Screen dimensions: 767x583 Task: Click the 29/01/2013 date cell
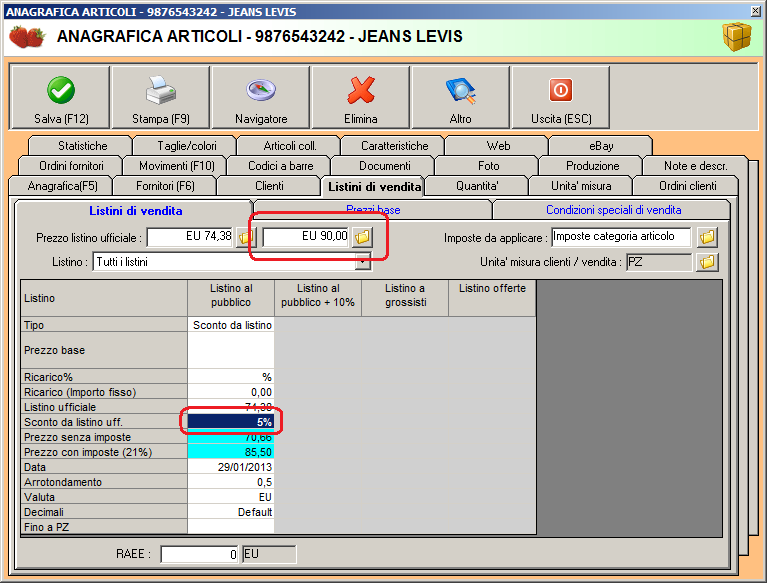point(231,467)
